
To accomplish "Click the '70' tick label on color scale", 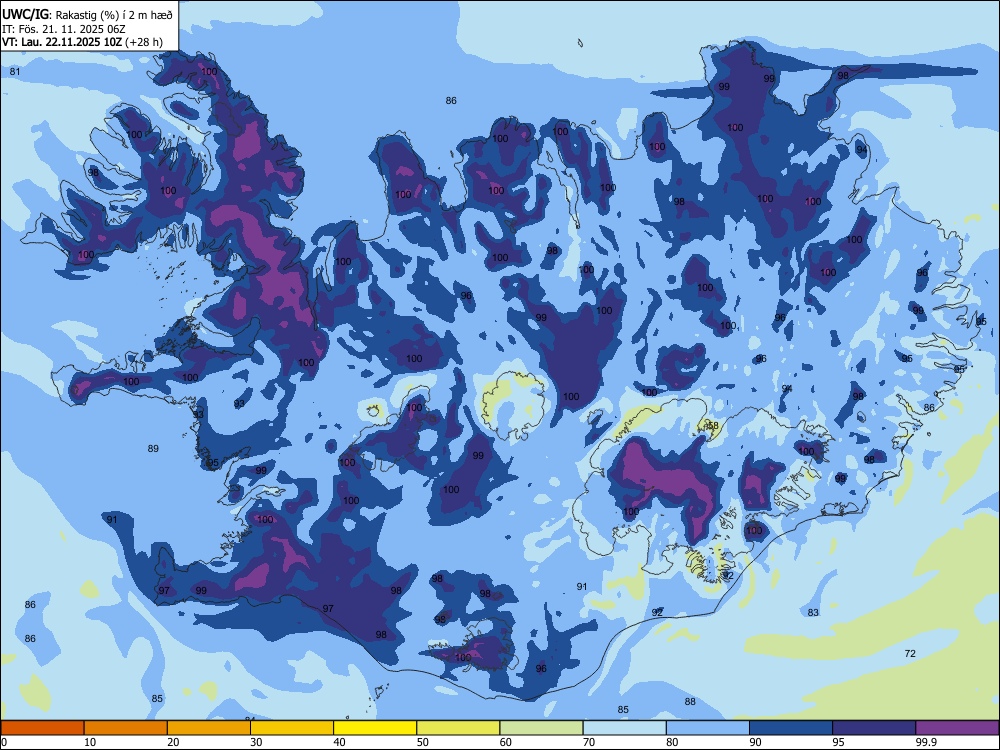I will [x=589, y=742].
